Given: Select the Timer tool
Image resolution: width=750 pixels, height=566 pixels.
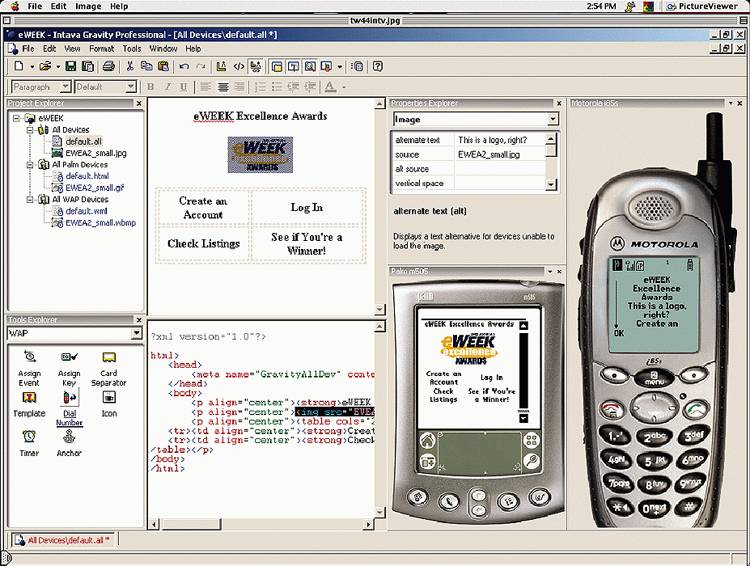Looking at the screenshot, I should (29, 443).
